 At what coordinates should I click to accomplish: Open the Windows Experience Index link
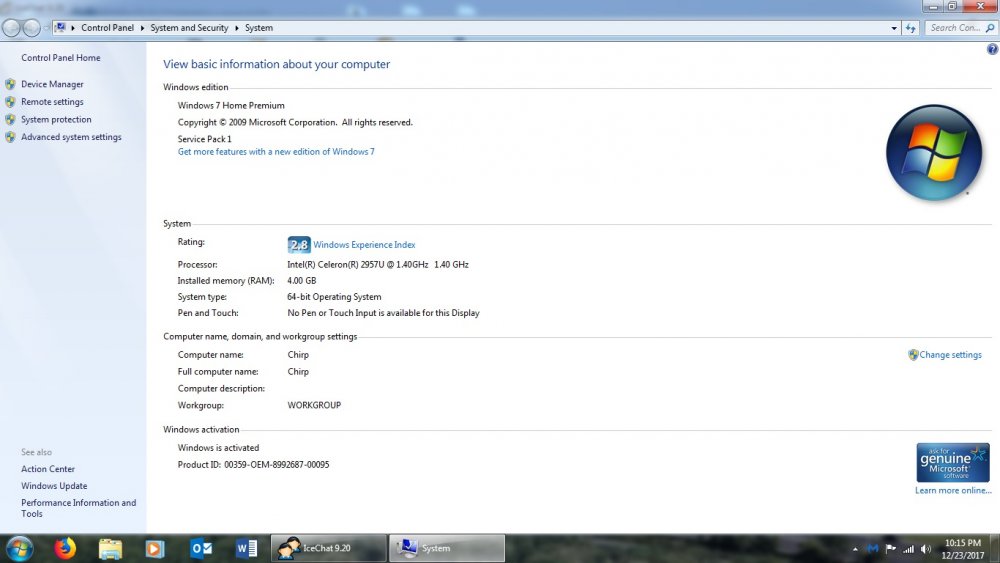point(364,245)
